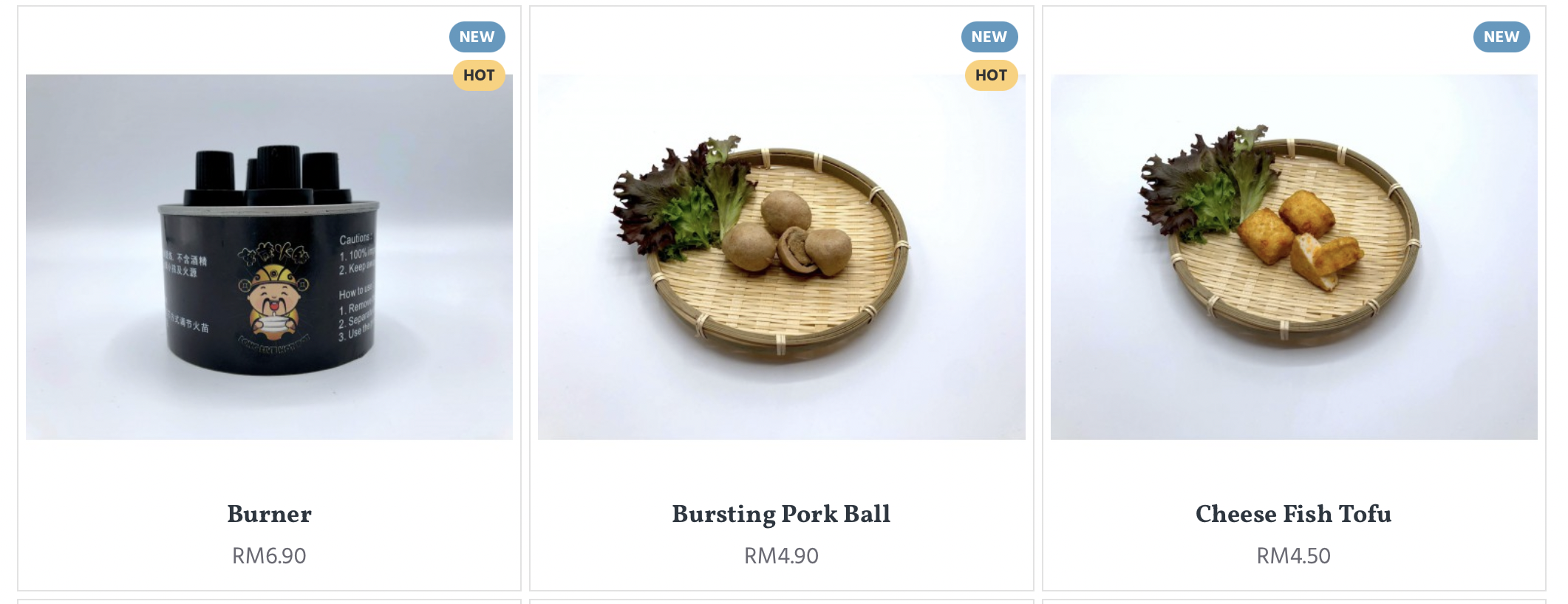Click the NEW badge on Burner card
This screenshot has width=1568, height=604.
coord(477,37)
